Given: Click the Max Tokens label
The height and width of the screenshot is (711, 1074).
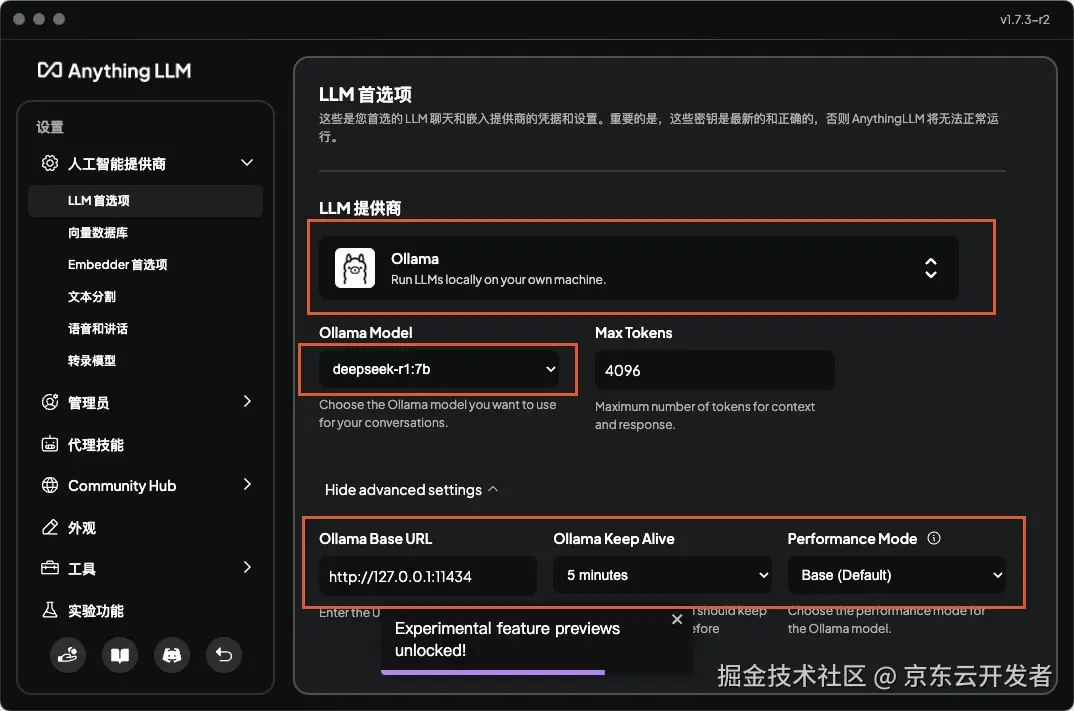Looking at the screenshot, I should click(x=633, y=333).
